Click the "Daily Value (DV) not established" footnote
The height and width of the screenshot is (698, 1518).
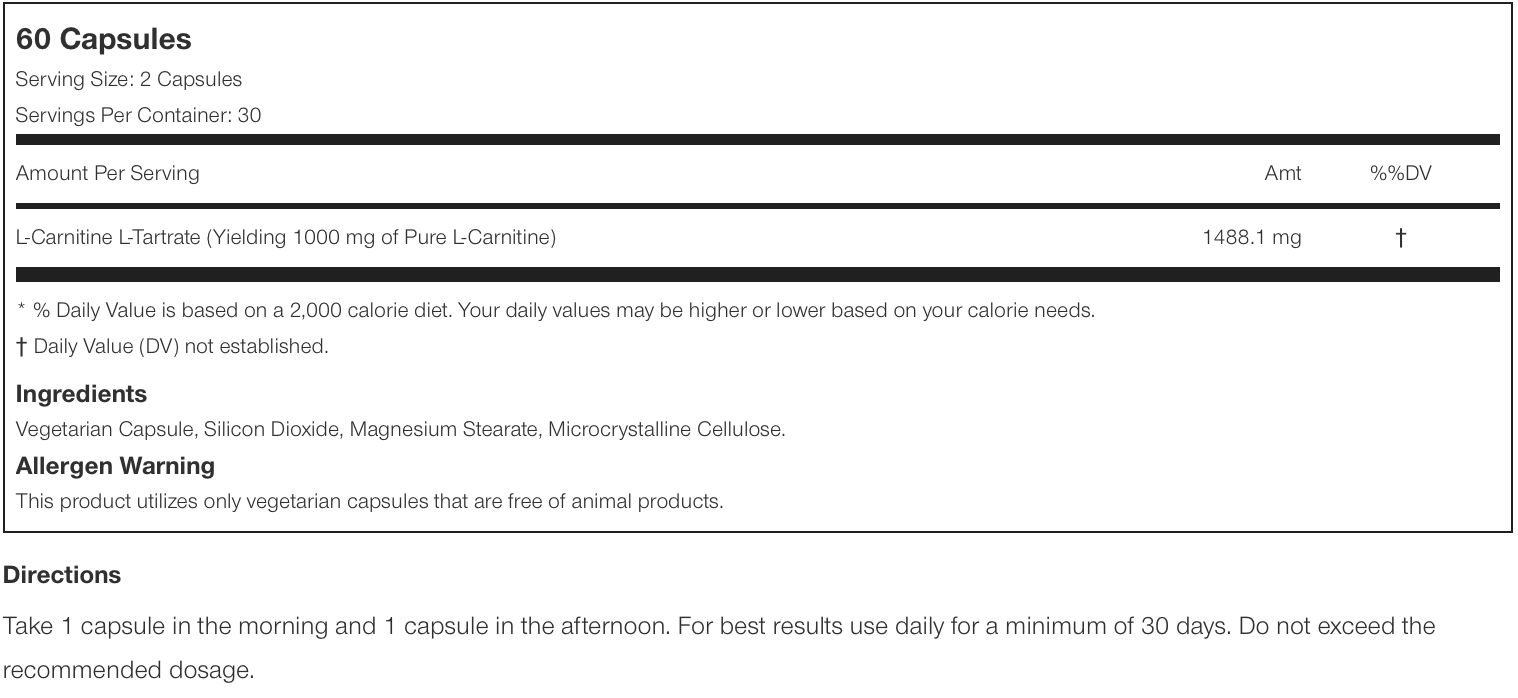[172, 346]
